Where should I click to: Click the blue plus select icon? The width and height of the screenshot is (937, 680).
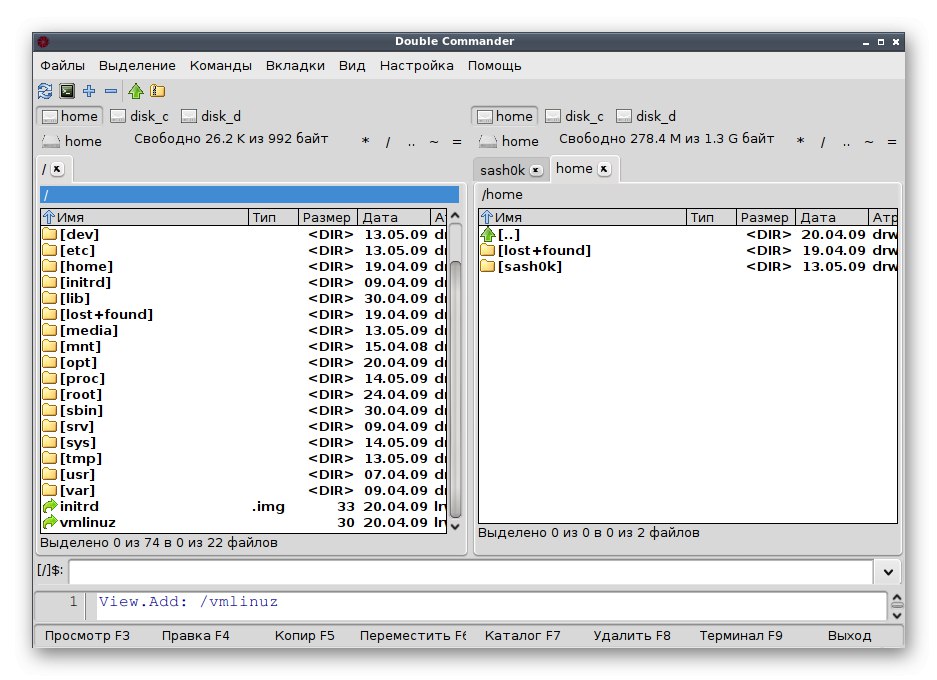89,91
